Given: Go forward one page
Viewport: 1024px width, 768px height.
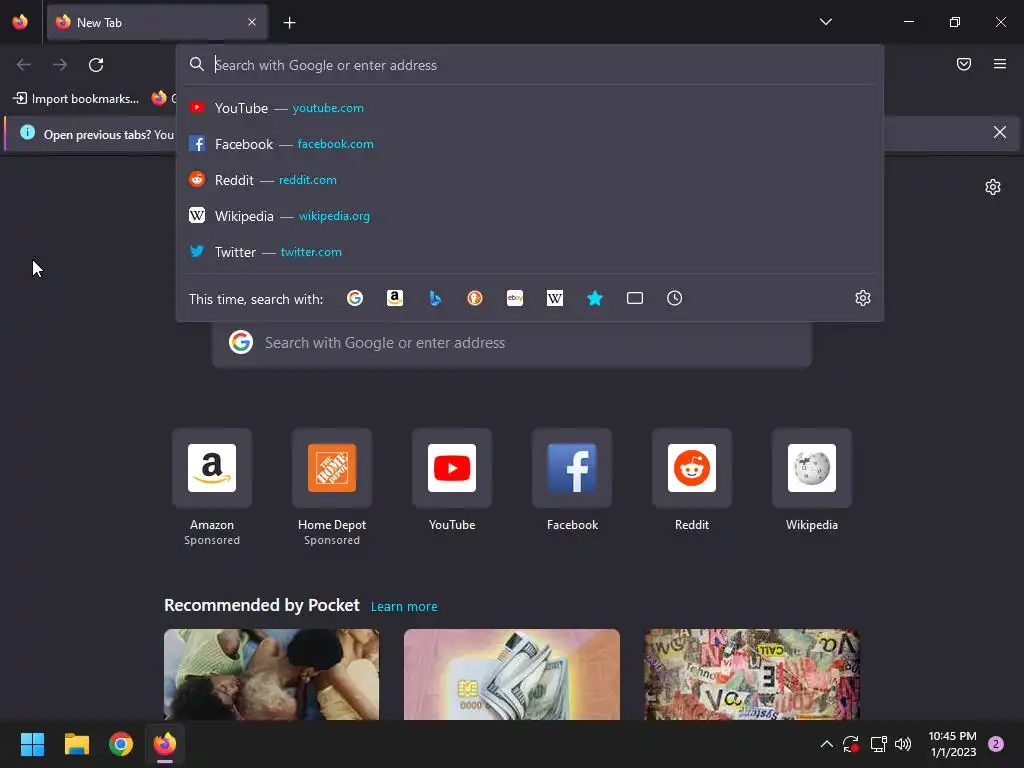Looking at the screenshot, I should (60, 65).
